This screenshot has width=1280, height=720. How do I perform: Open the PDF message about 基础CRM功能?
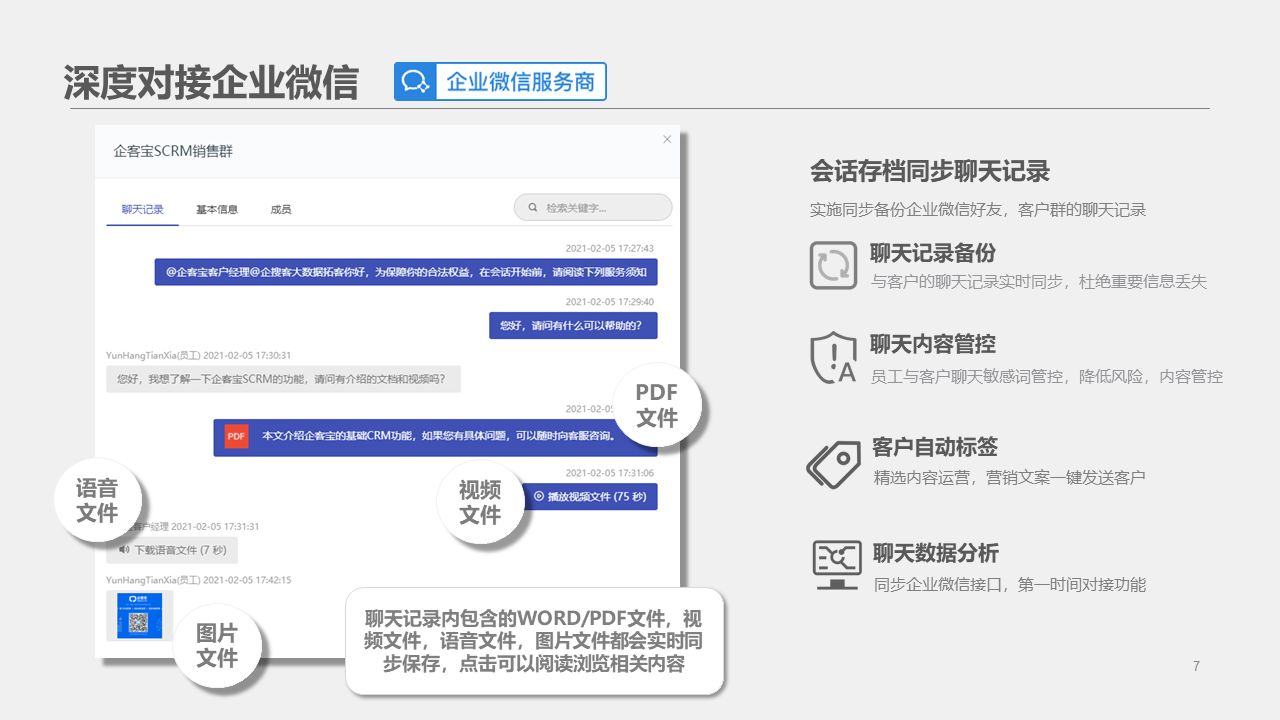435,437
